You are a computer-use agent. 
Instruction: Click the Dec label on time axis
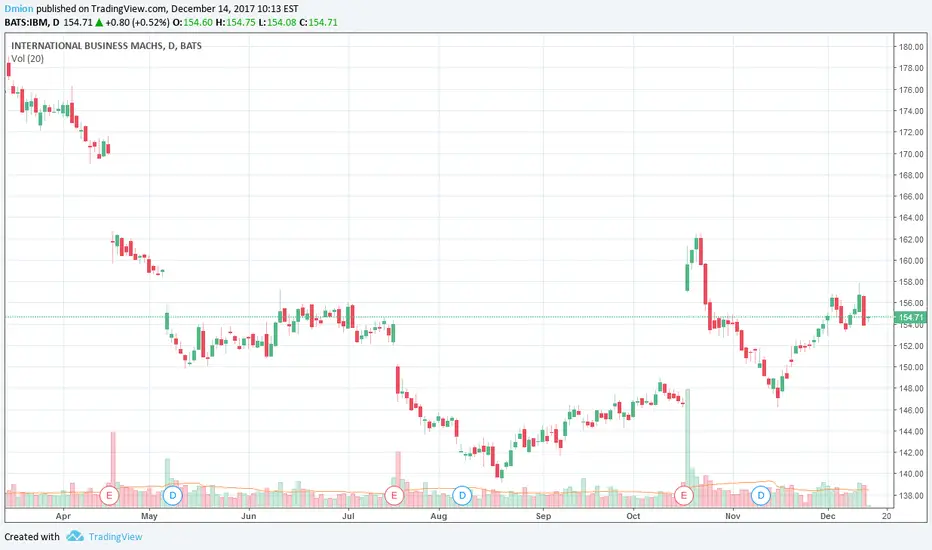pyautogui.click(x=828, y=516)
